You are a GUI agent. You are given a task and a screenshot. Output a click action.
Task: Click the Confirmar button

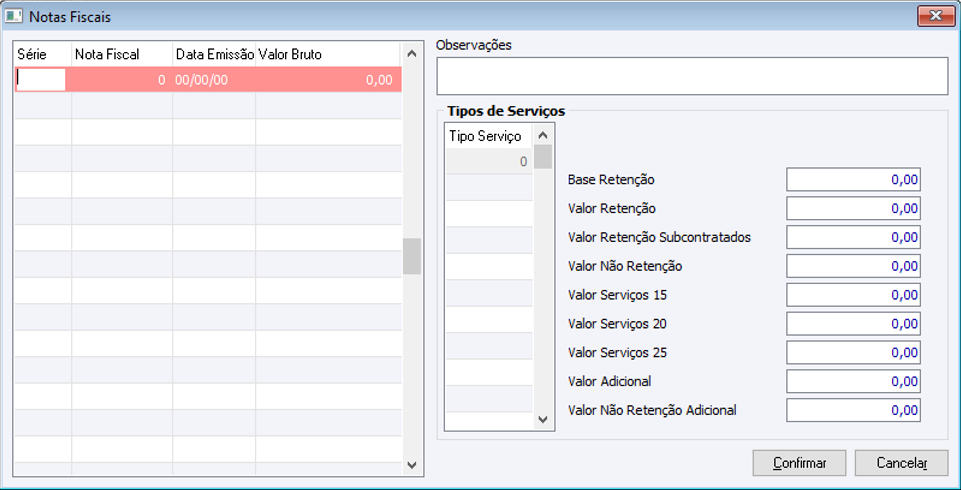[799, 463]
